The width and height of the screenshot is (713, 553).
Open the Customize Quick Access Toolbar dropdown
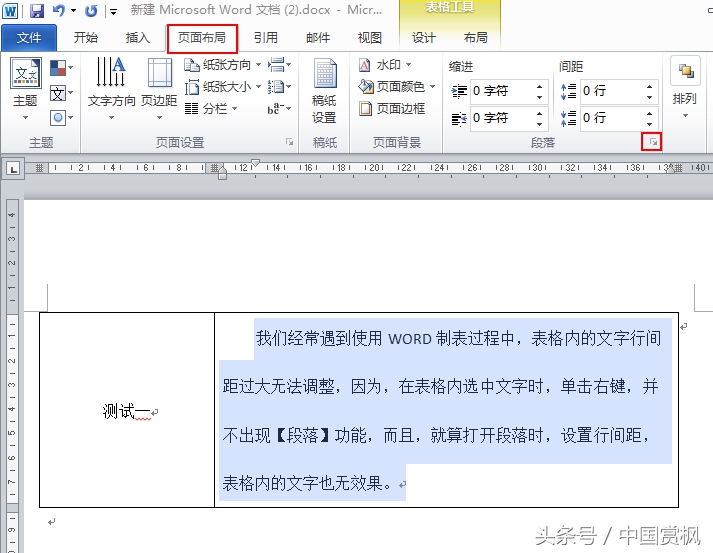click(x=113, y=12)
